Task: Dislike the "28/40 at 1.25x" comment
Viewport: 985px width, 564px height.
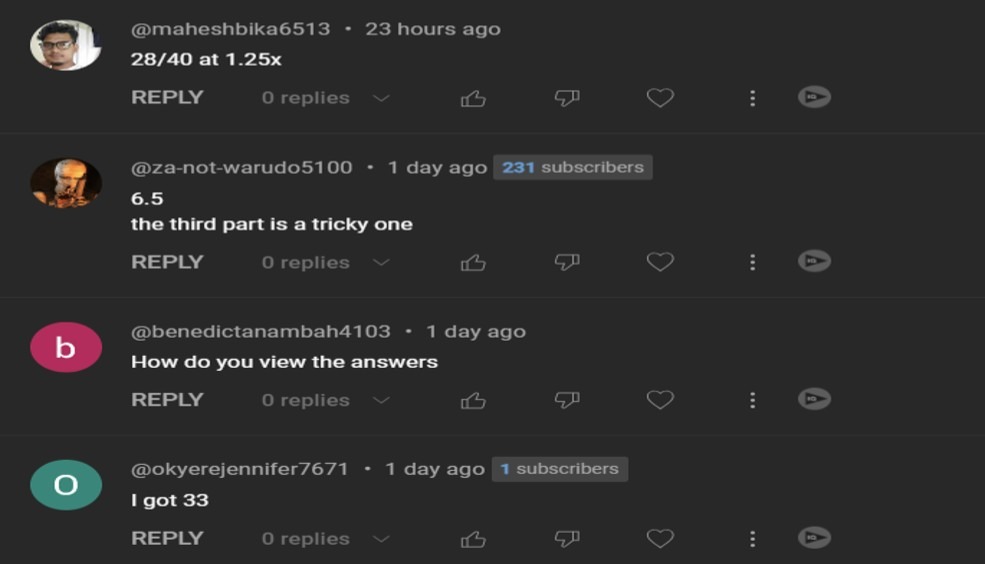Action: coord(567,98)
